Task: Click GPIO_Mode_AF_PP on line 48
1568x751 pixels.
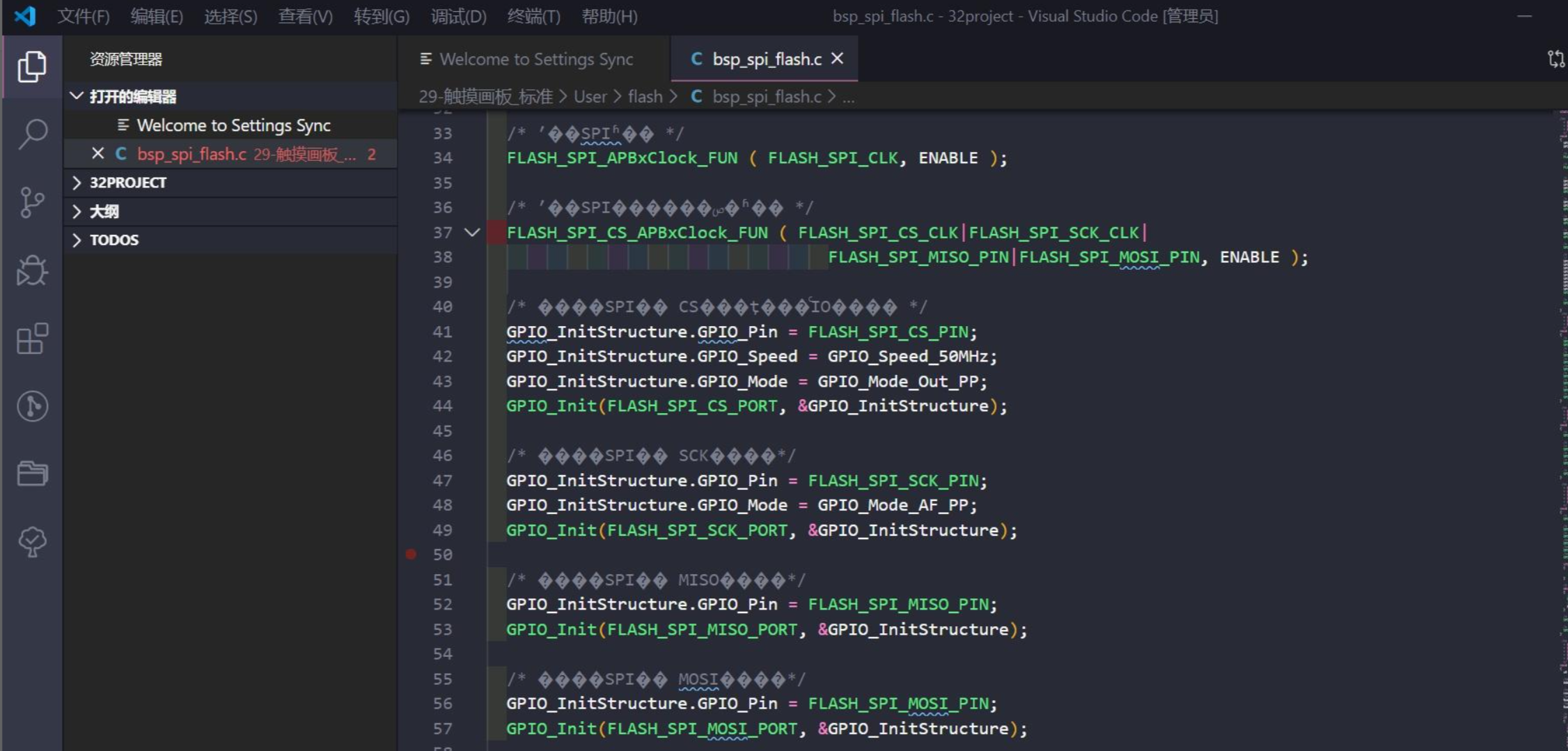Action: [x=893, y=504]
